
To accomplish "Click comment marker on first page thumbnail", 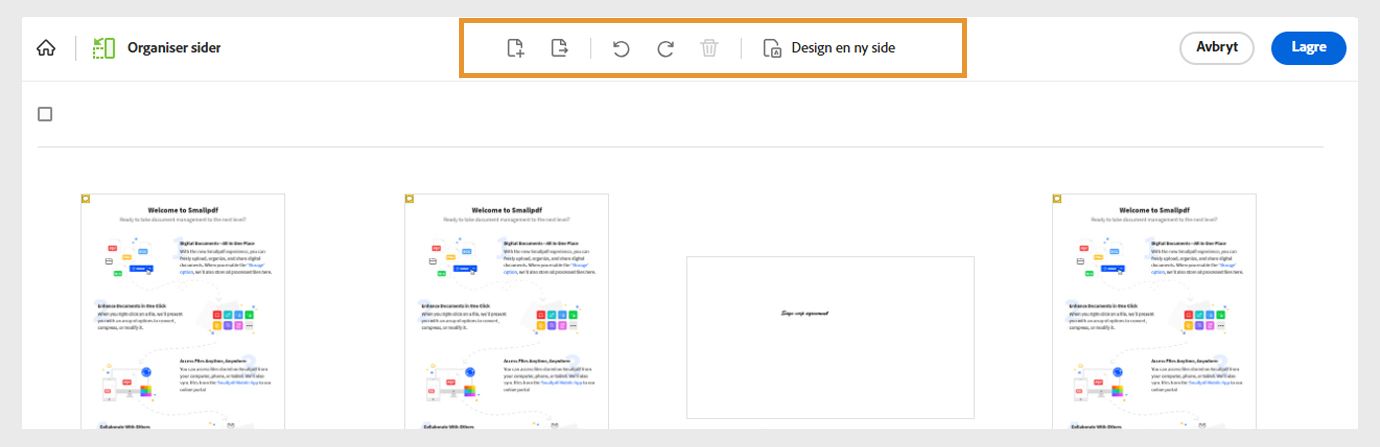I will click(x=86, y=199).
